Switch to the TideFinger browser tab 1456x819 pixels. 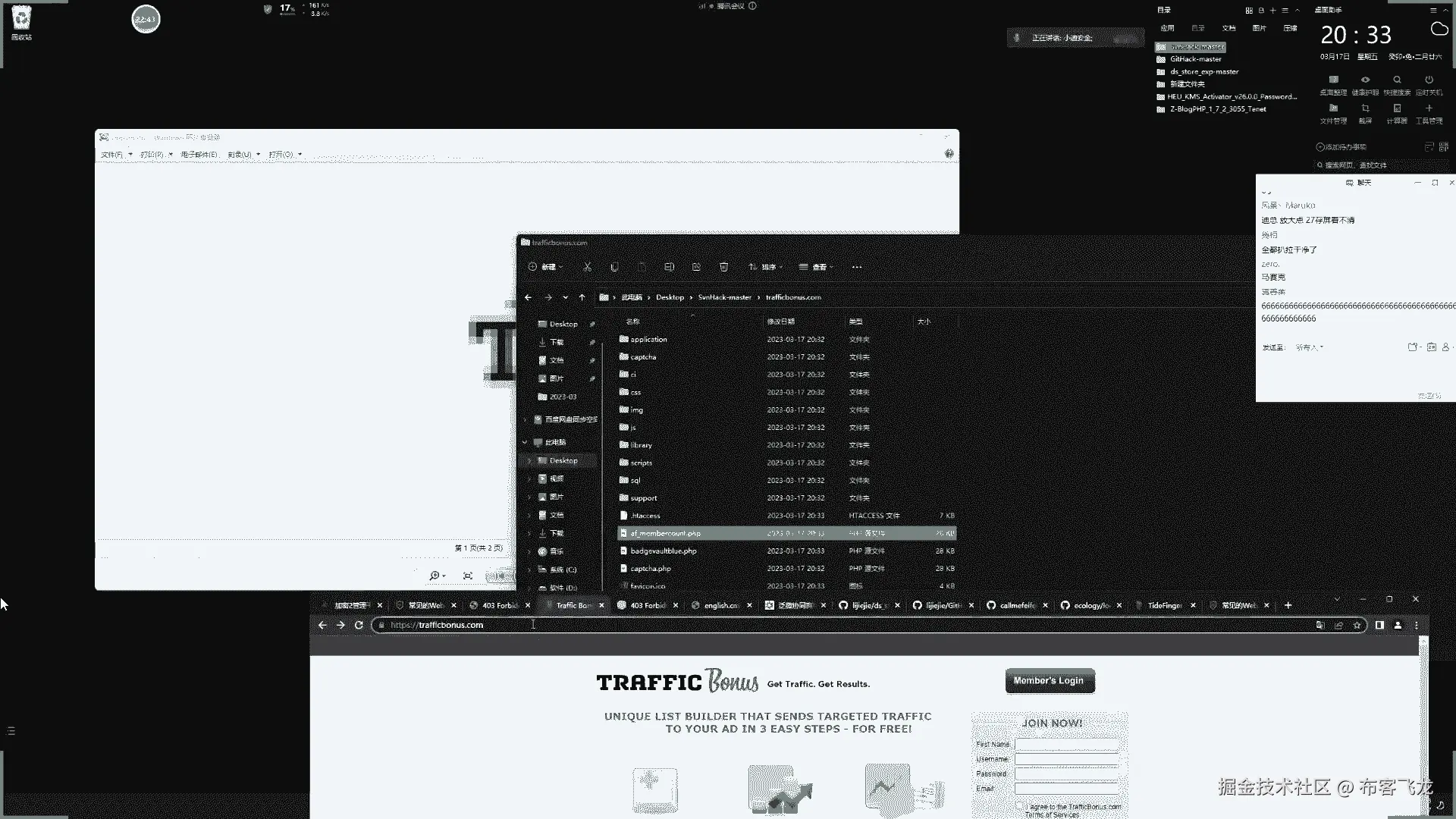tap(1164, 605)
